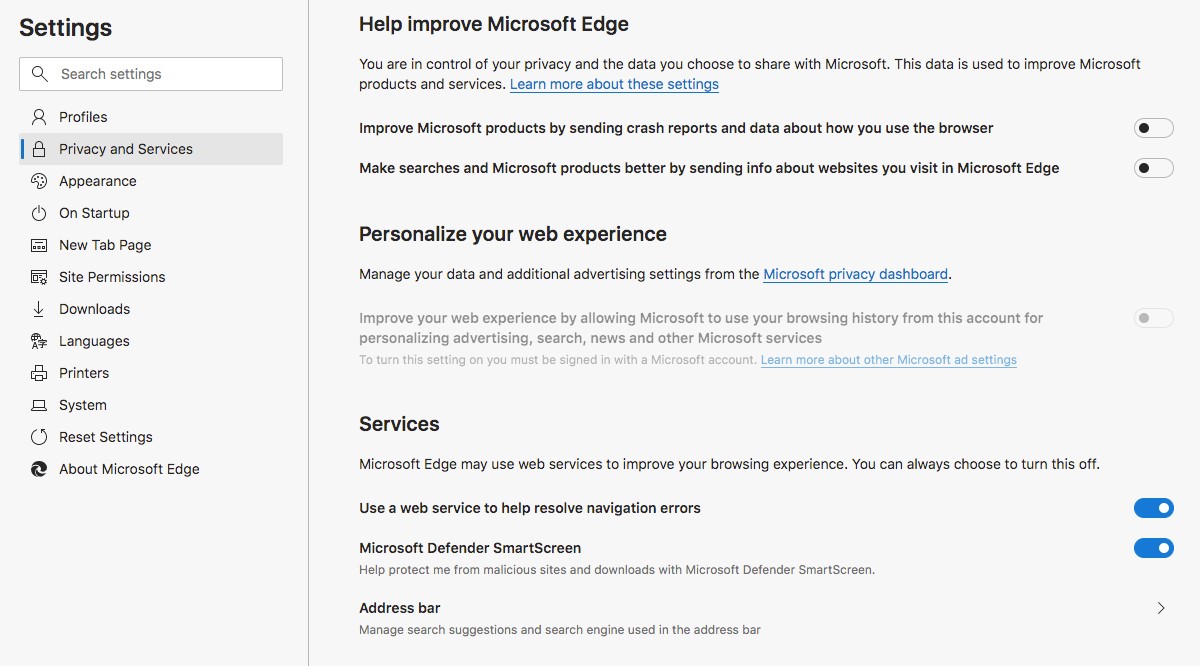Enable sending crash reports to Microsoft
Image resolution: width=1200 pixels, height=666 pixels.
pyautogui.click(x=1154, y=128)
